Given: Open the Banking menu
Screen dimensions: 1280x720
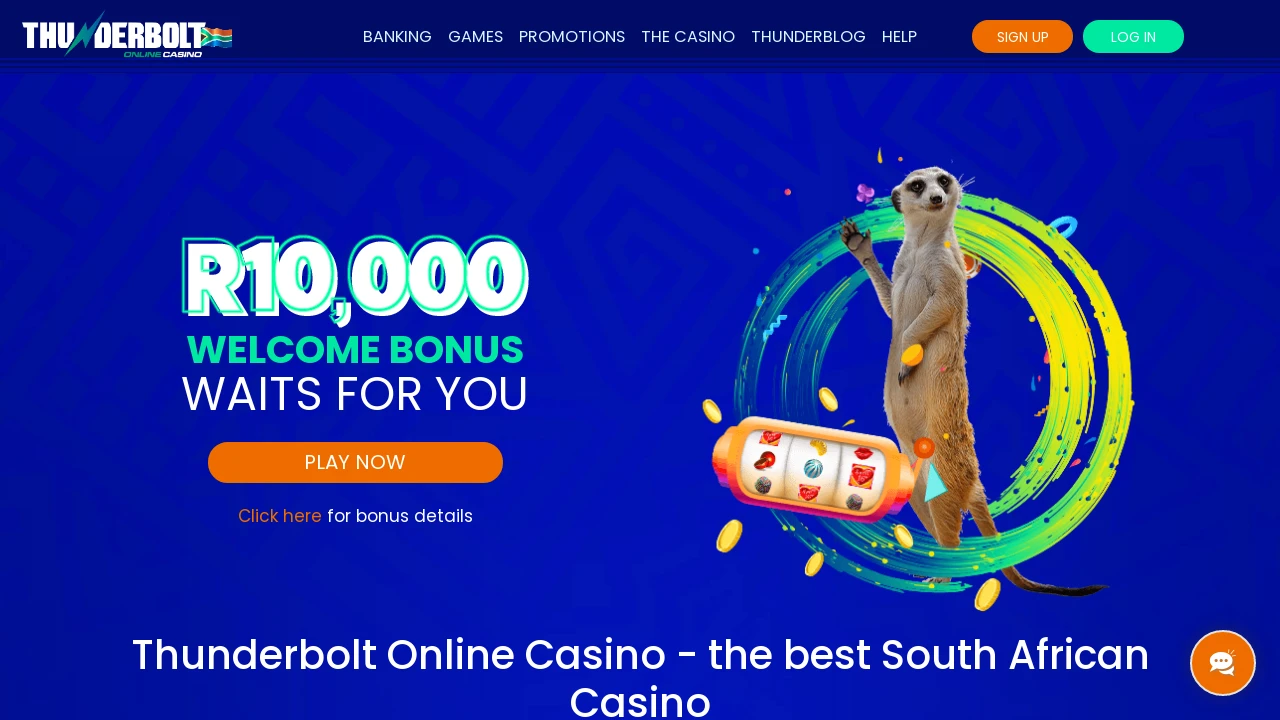Looking at the screenshot, I should [397, 37].
